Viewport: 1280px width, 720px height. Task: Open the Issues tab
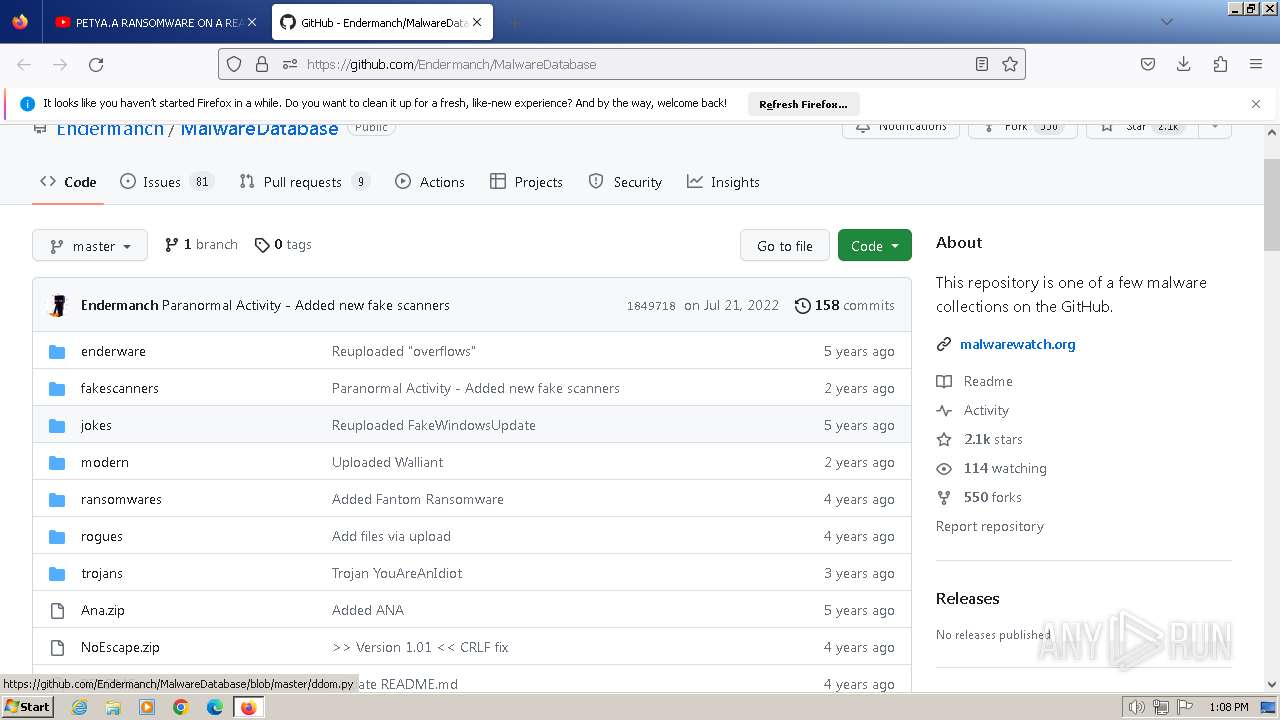(x=166, y=182)
